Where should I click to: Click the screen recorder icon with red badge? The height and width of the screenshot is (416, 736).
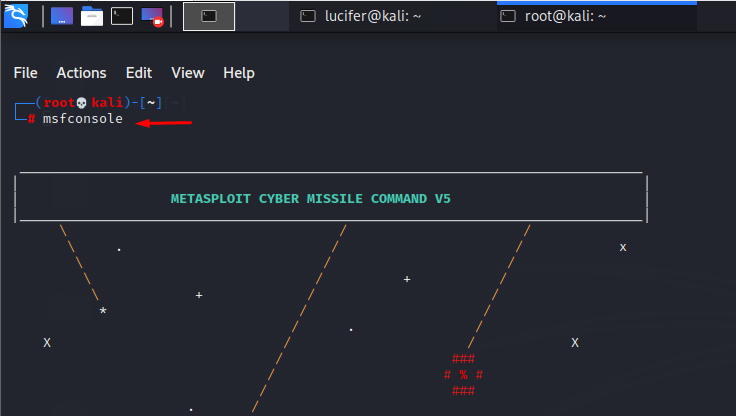pyautogui.click(x=152, y=17)
